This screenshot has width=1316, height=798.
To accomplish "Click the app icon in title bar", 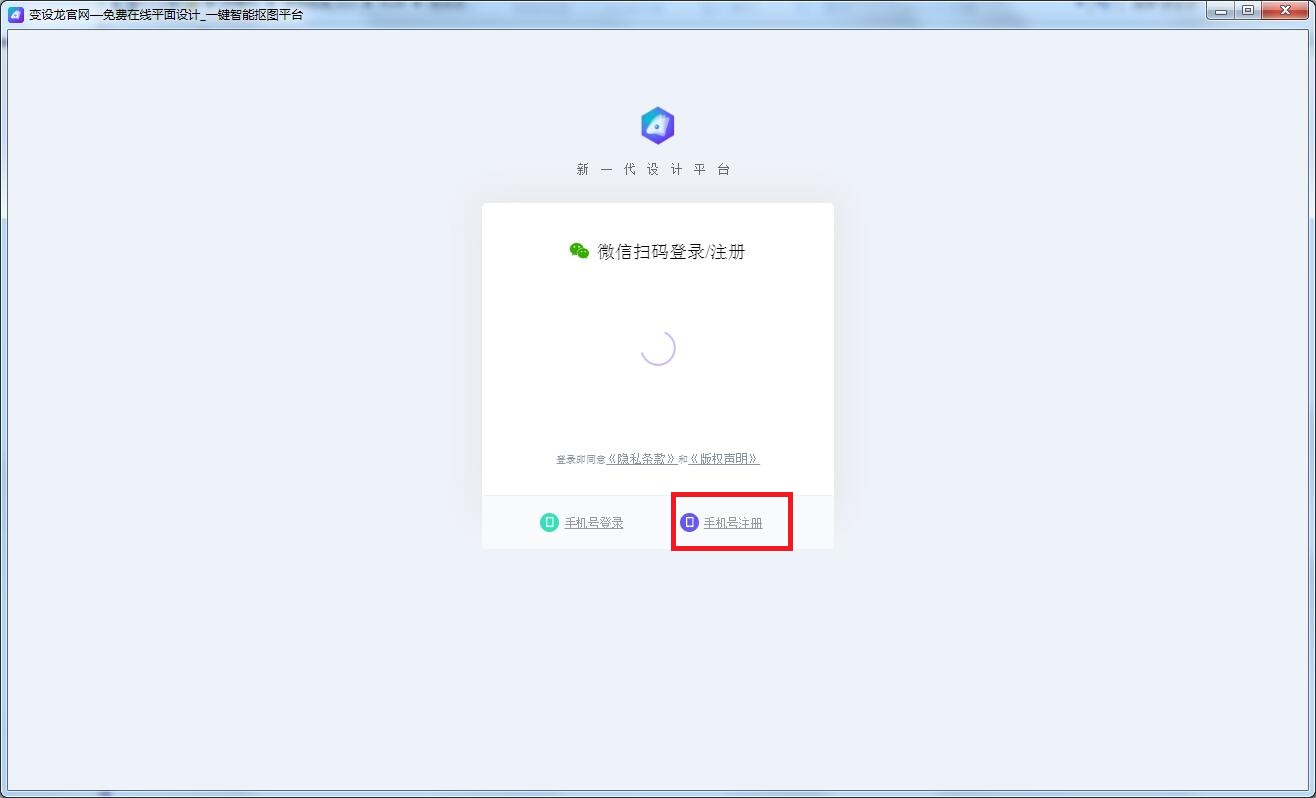I will [x=15, y=14].
